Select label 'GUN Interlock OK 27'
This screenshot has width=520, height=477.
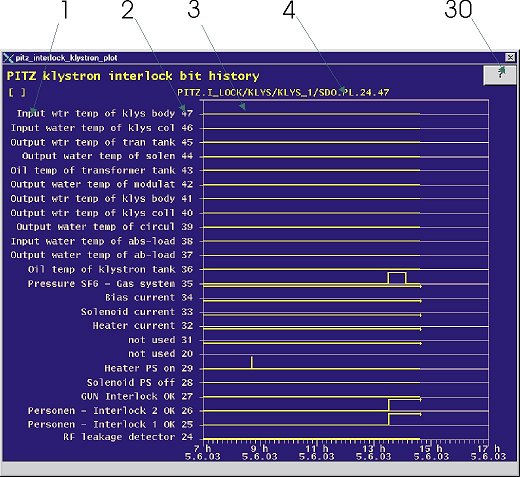[x=137, y=397]
